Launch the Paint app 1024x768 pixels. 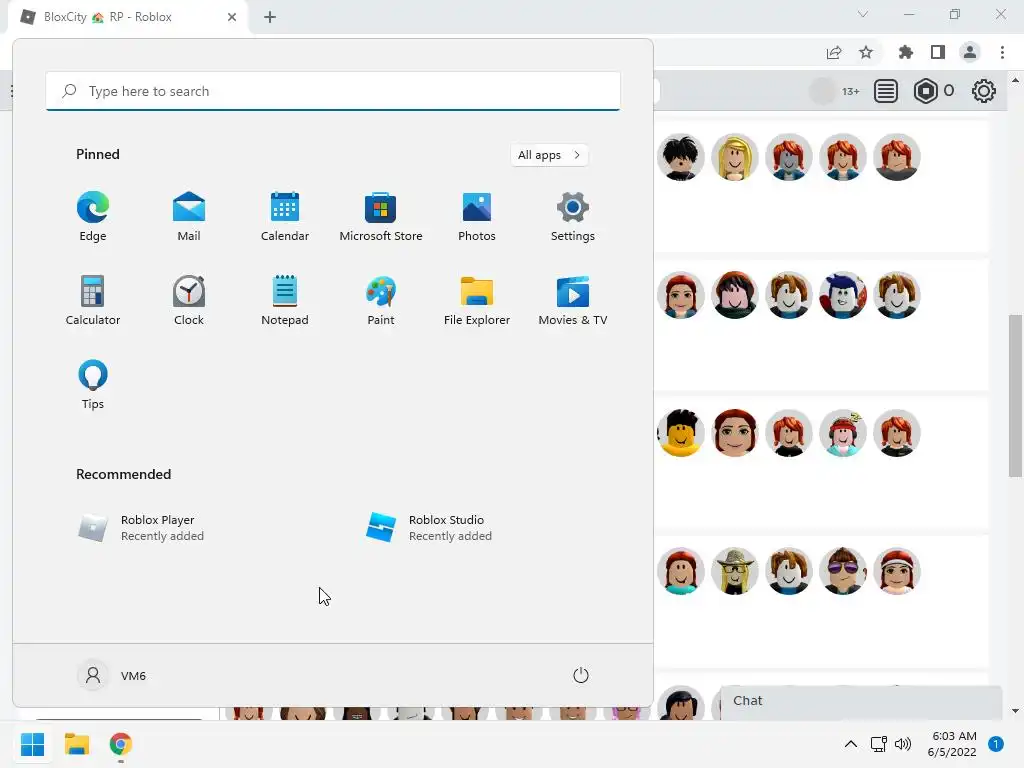(381, 300)
